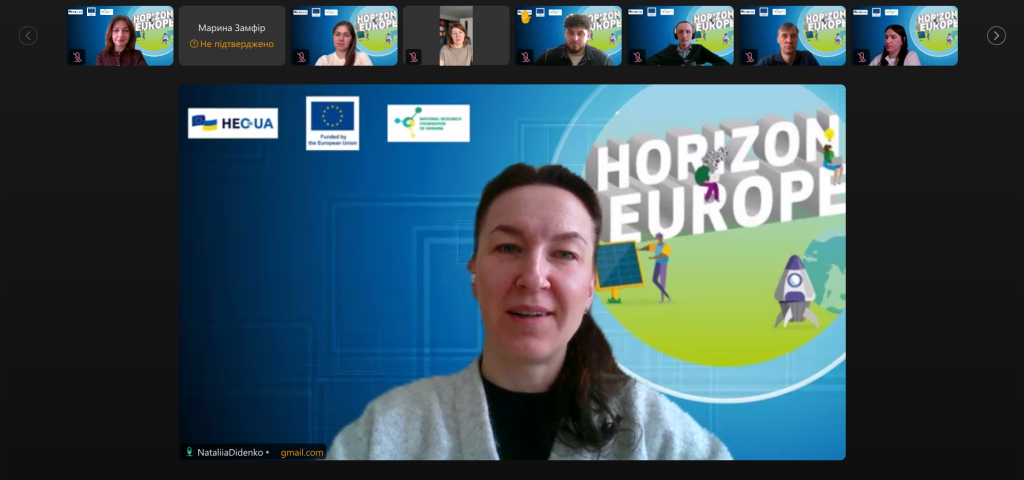
Task: Click the muted mic icon on the last participant thumbnail
Action: click(x=861, y=57)
